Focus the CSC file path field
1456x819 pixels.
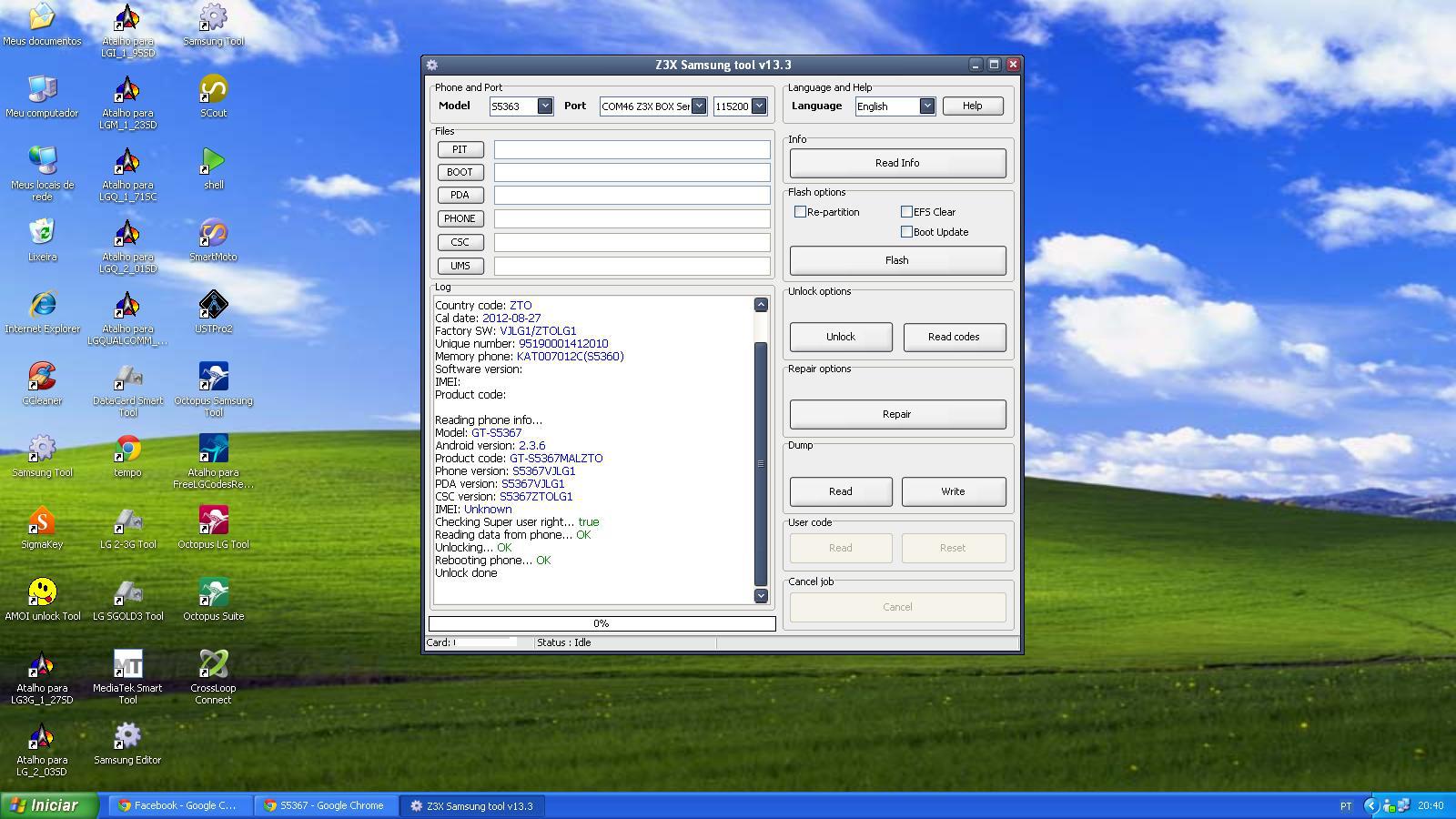pos(632,242)
